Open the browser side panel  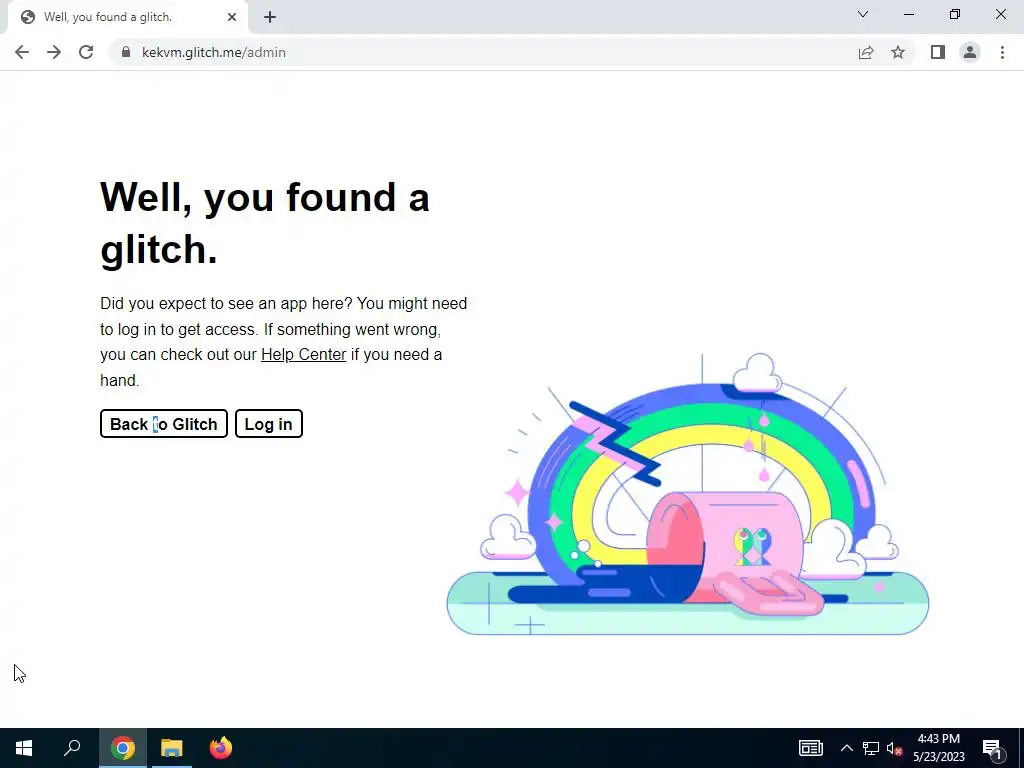pos(938,52)
